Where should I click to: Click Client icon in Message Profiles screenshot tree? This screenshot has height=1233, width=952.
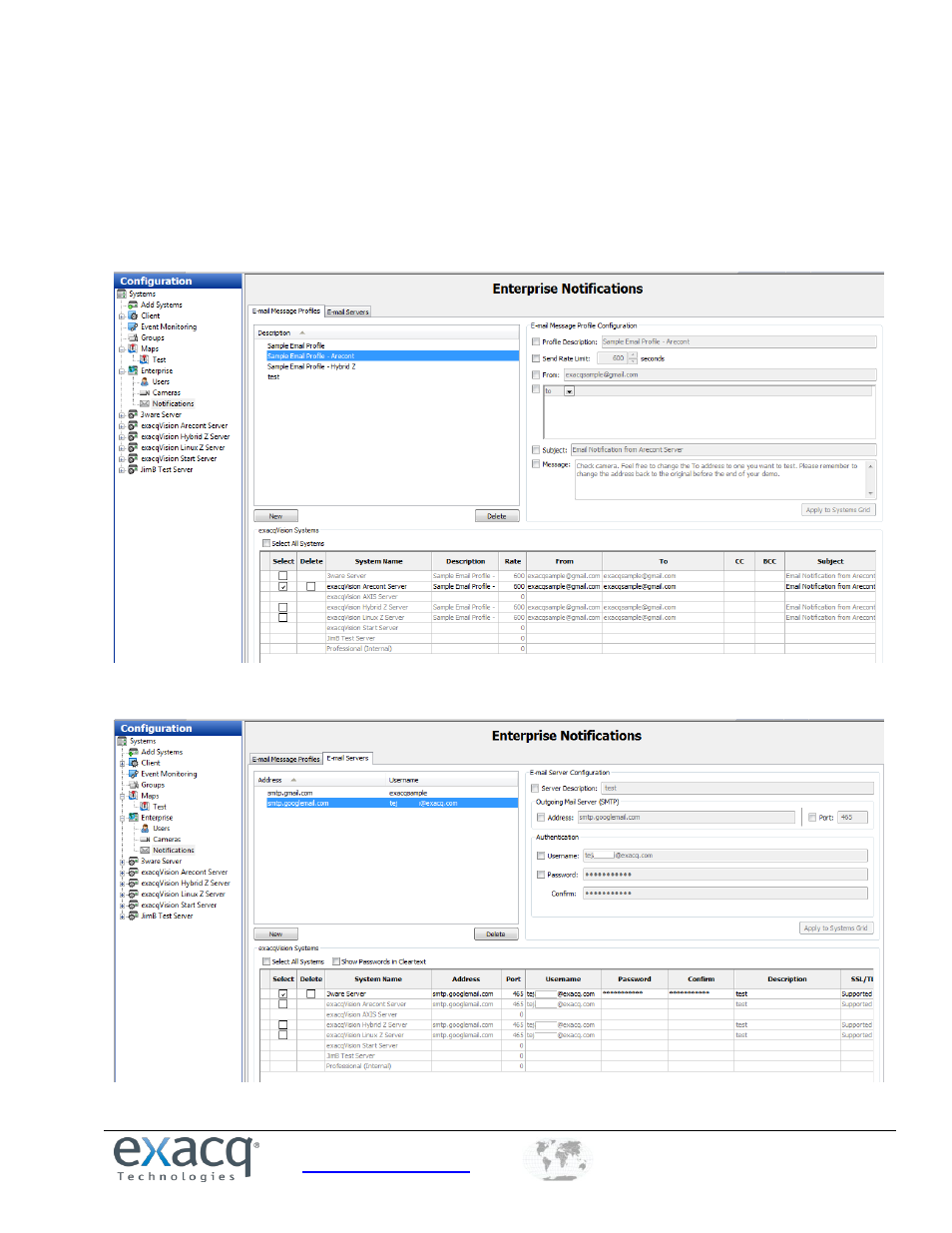point(133,315)
